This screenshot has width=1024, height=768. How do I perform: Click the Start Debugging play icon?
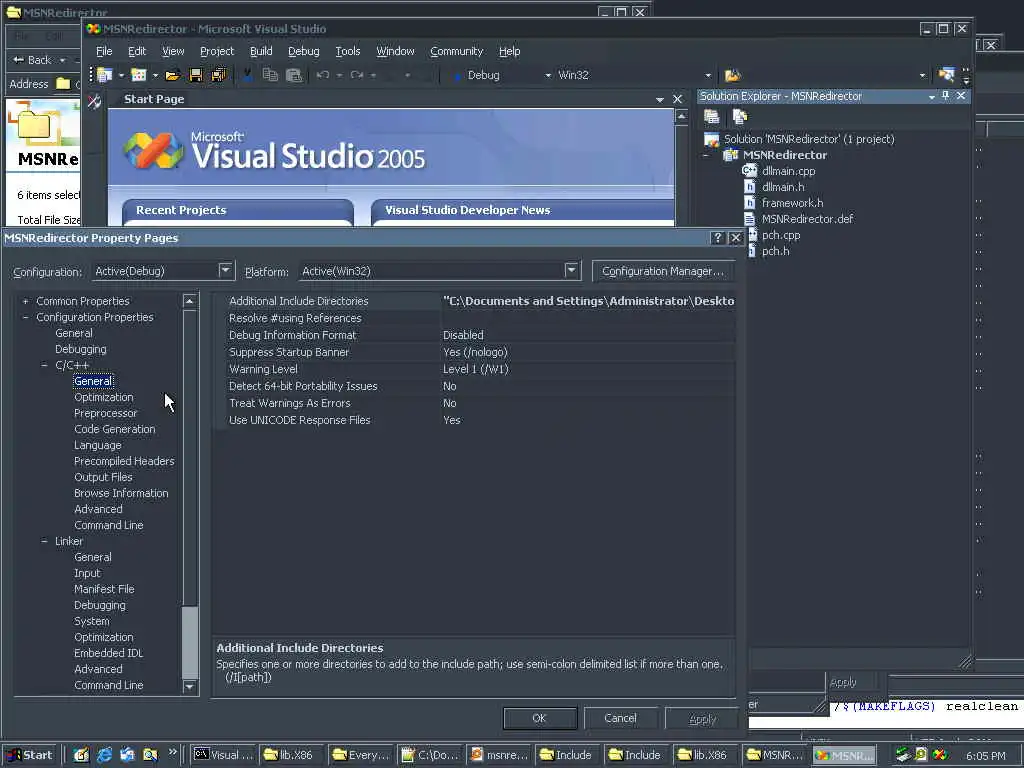(x=457, y=76)
